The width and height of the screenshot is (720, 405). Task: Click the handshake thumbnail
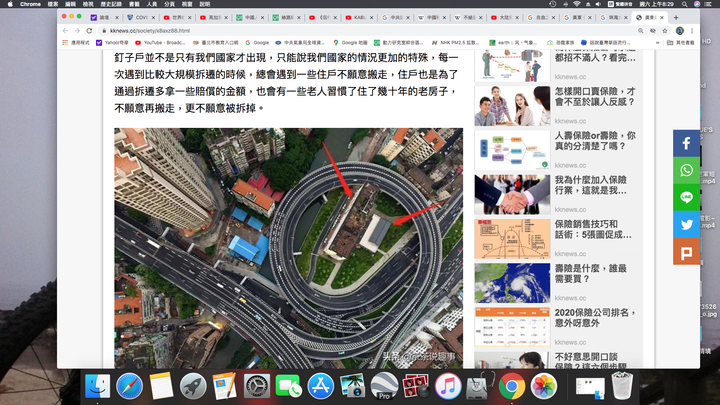click(x=512, y=194)
